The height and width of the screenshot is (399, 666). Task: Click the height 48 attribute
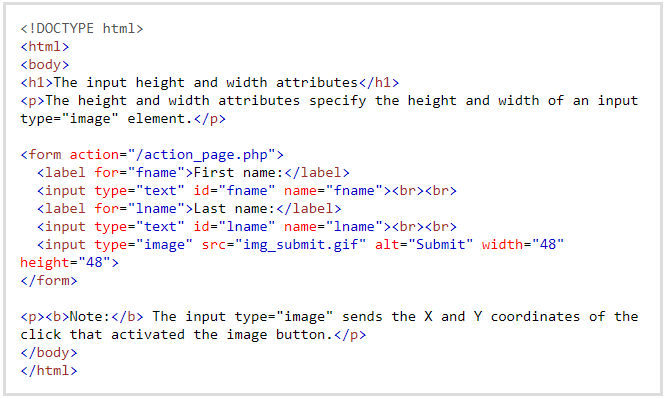pyautogui.click(x=65, y=263)
